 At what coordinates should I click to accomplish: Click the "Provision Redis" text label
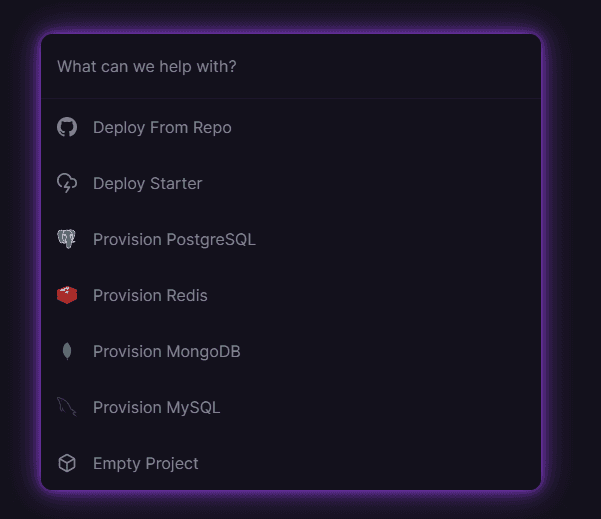click(150, 295)
